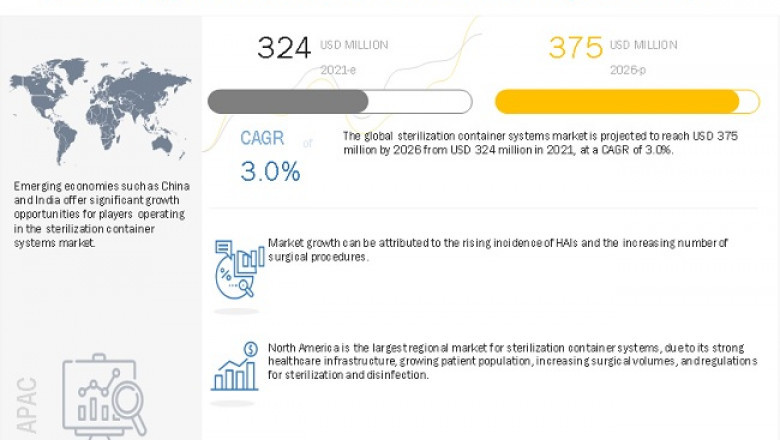Click the market analysis document icon
Screen dimensions: 780x440
tap(237, 269)
